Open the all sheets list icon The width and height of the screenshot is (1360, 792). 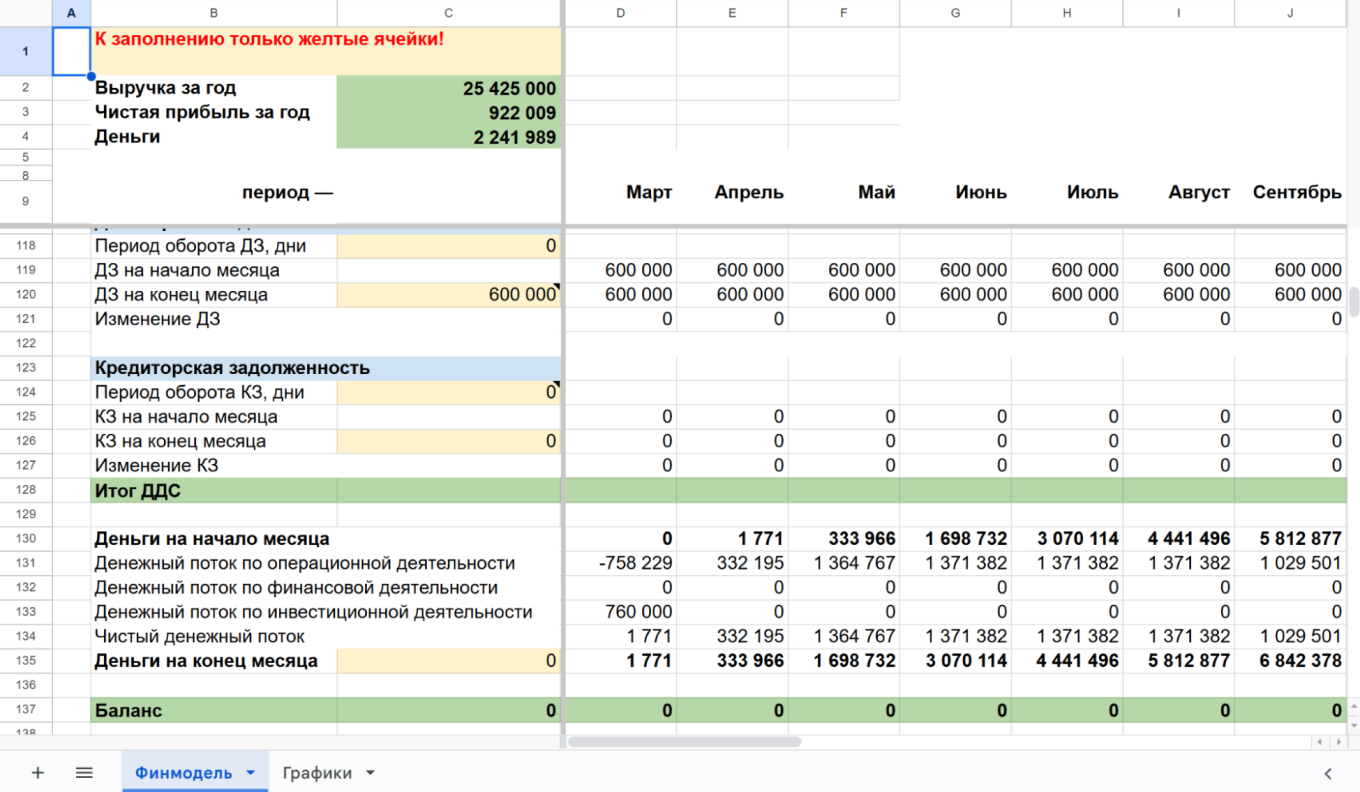tap(84, 773)
